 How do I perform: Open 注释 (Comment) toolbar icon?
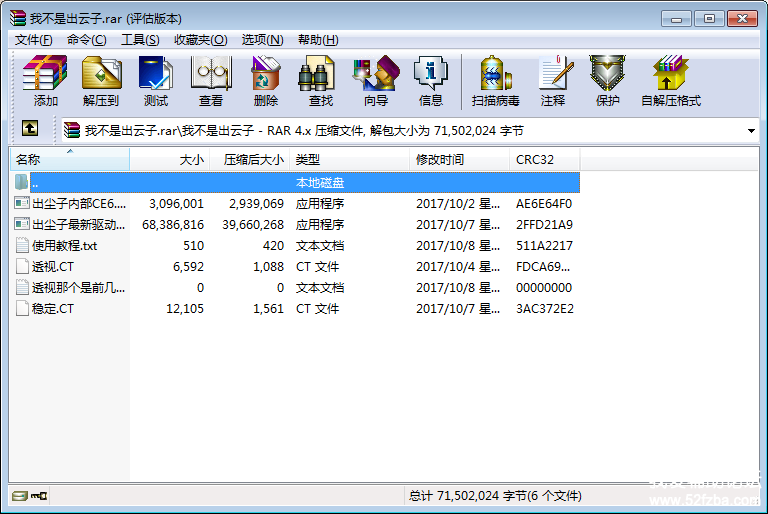[555, 73]
